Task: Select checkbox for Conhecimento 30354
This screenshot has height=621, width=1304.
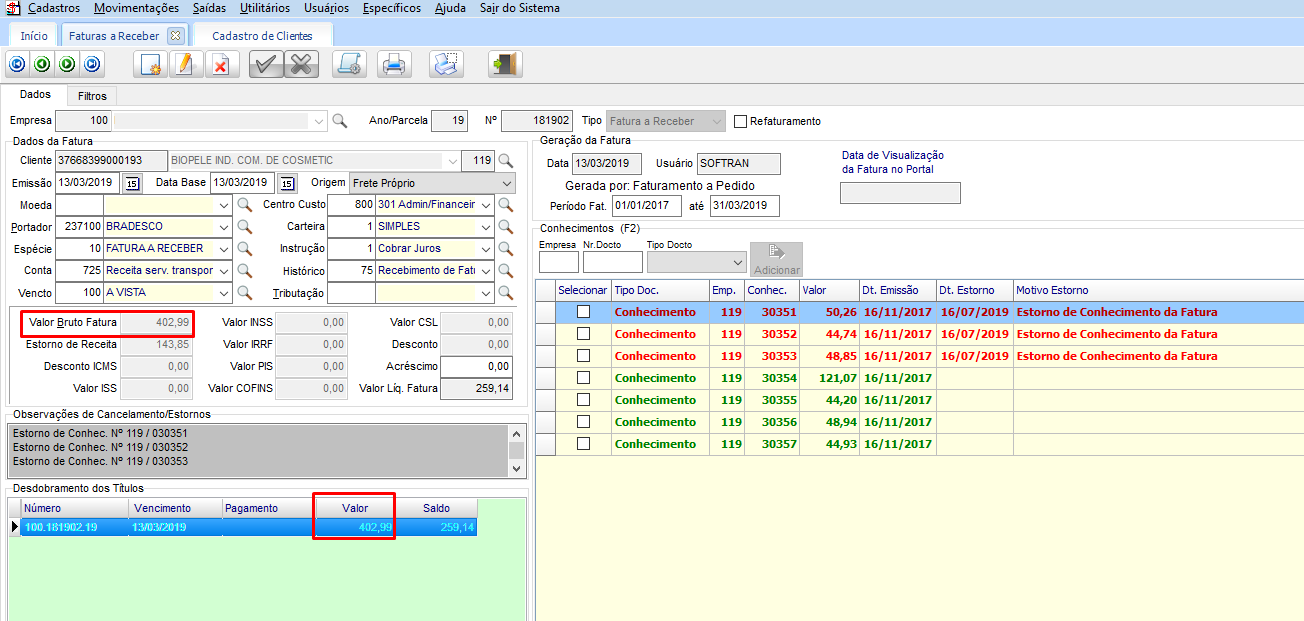Action: click(x=584, y=378)
